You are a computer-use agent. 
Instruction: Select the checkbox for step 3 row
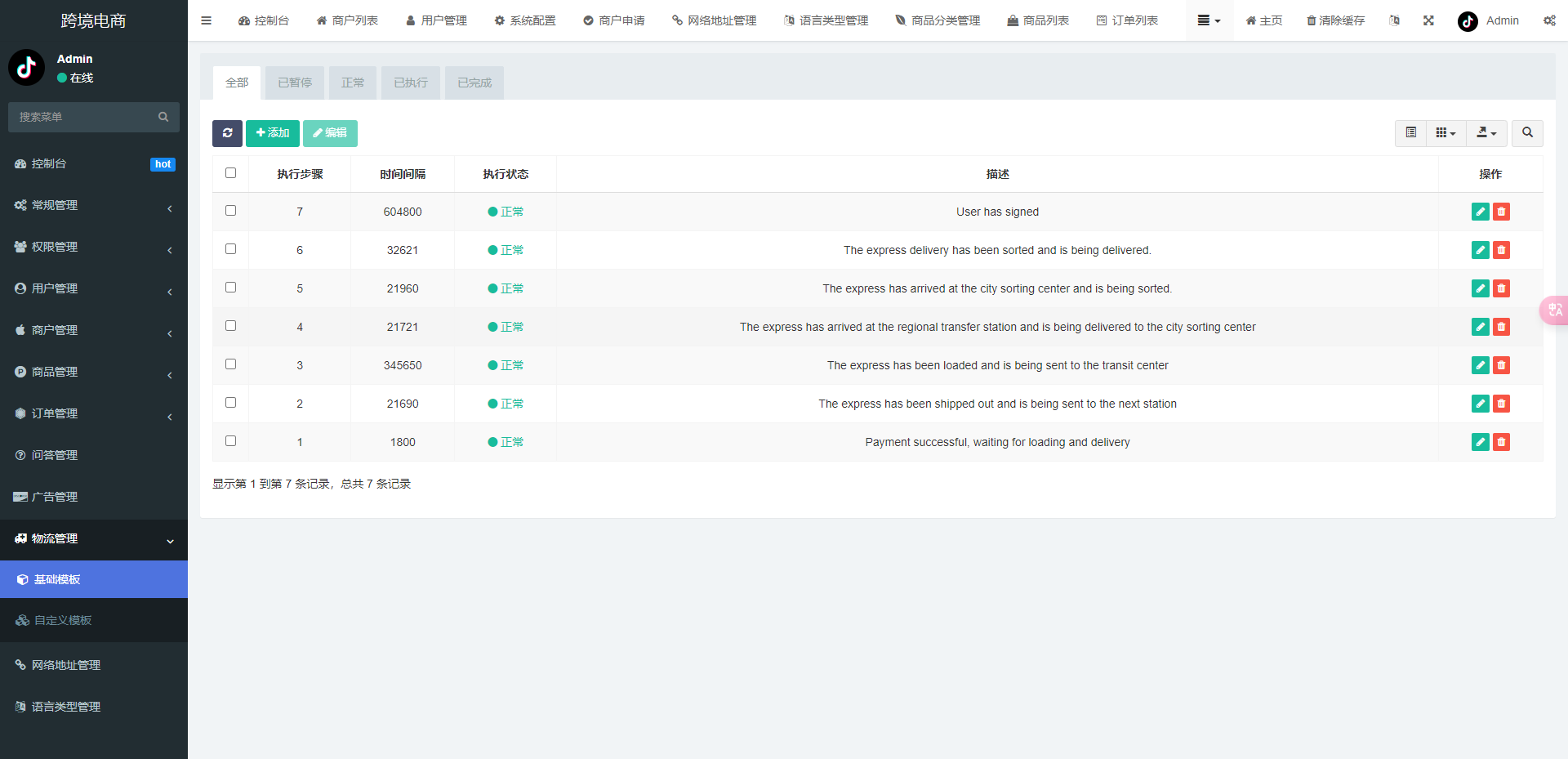click(x=230, y=364)
